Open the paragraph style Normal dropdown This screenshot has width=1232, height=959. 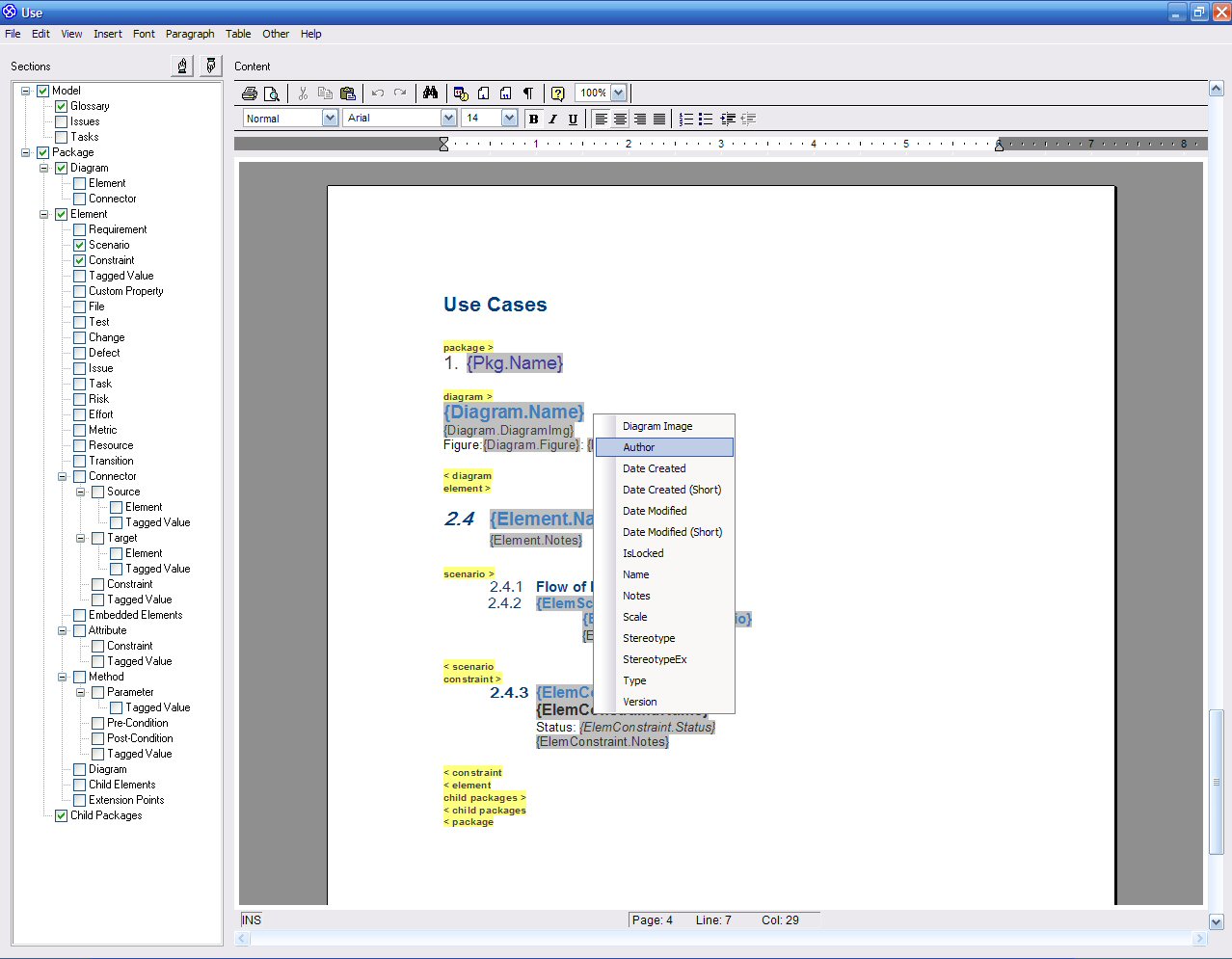click(x=330, y=118)
